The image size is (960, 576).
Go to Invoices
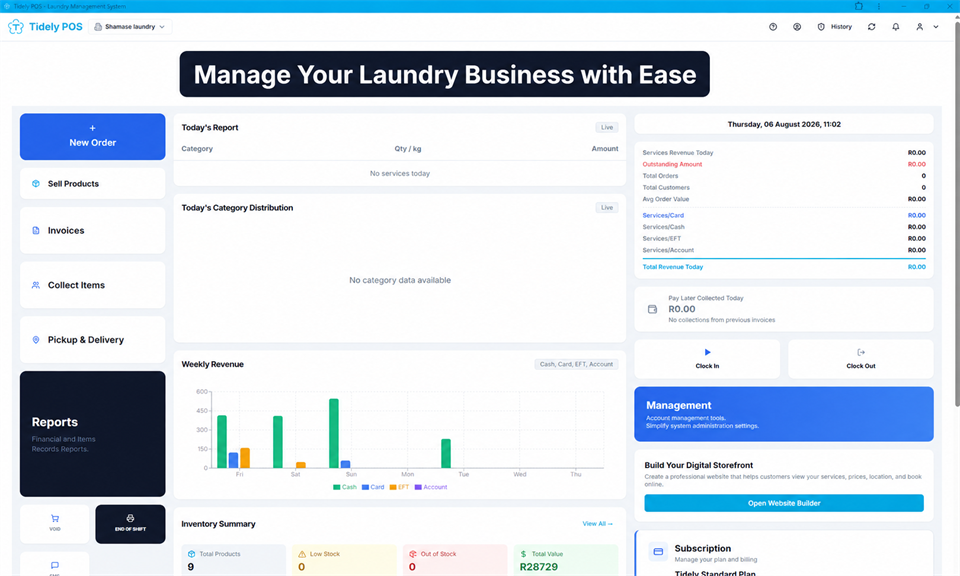click(92, 230)
